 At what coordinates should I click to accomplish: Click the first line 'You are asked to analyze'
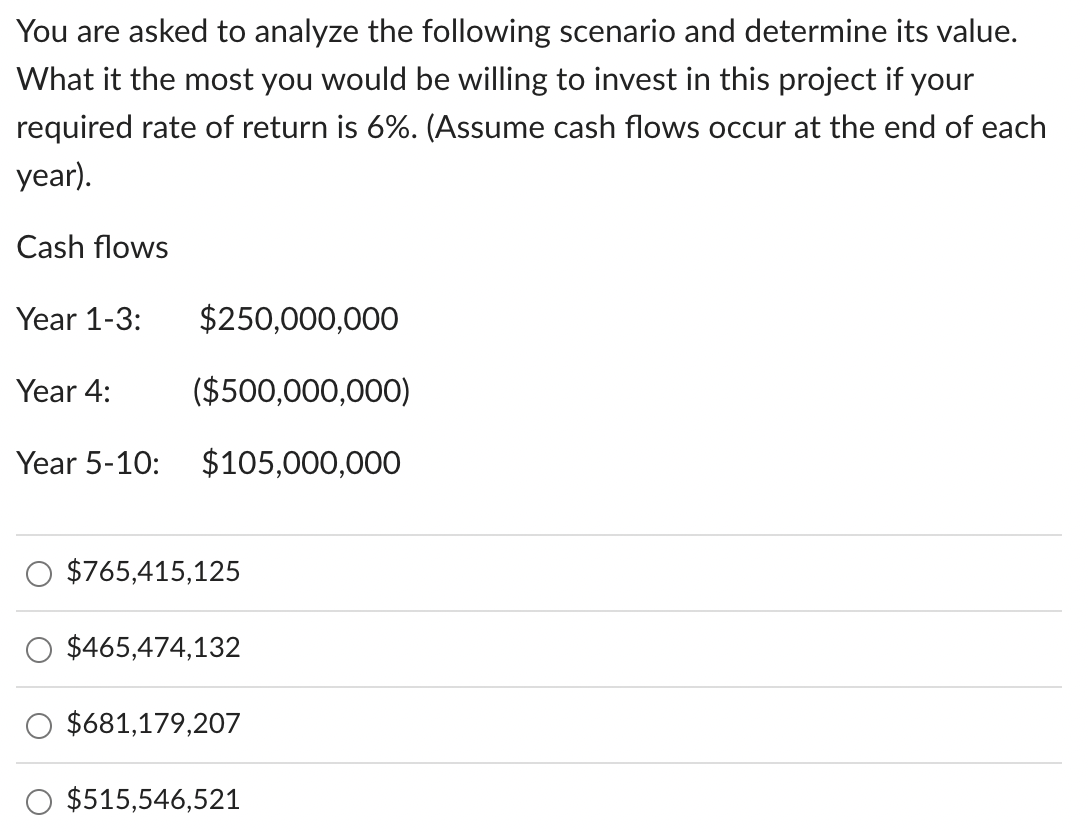tap(187, 32)
